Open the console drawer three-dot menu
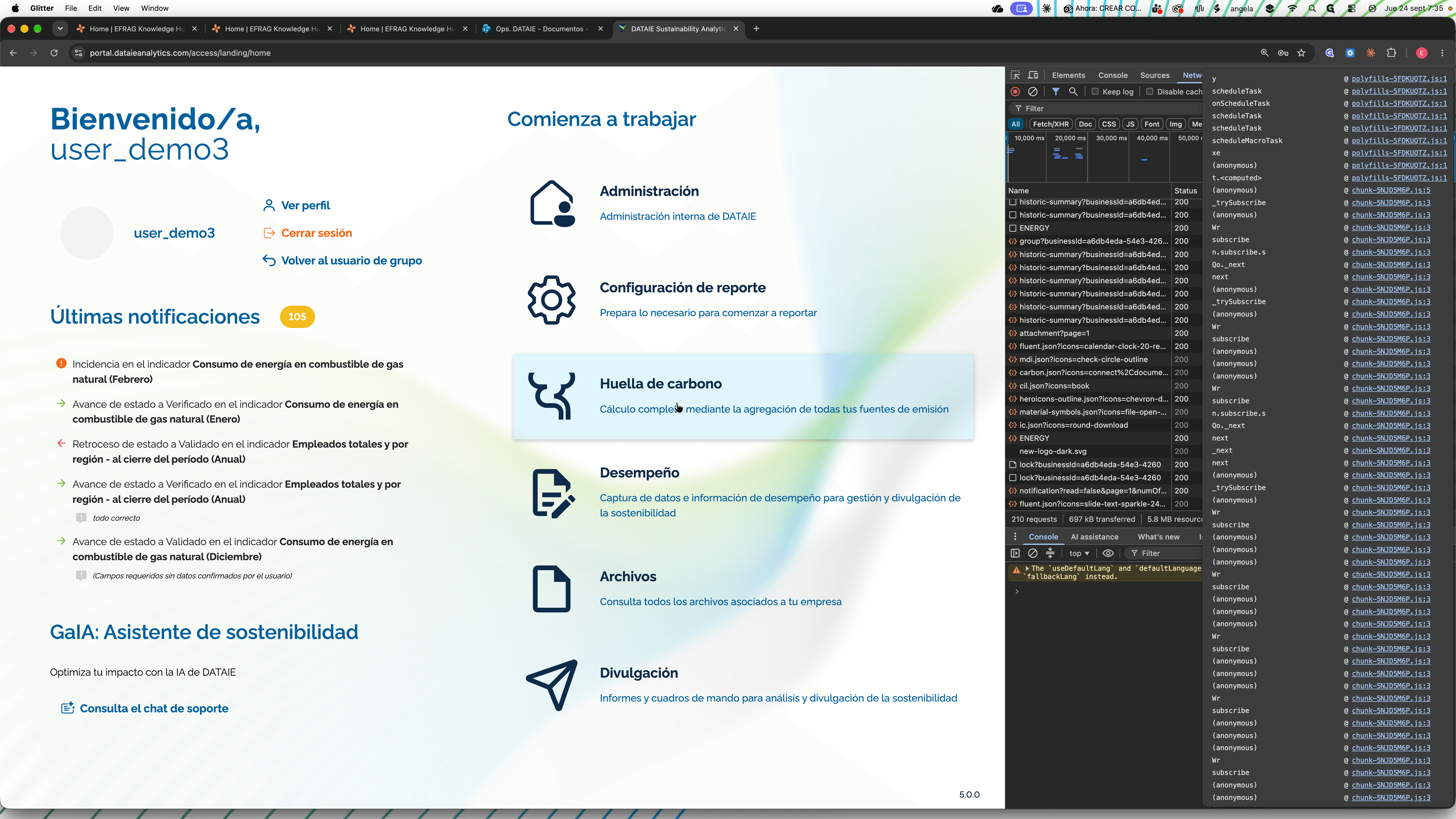This screenshot has width=1456, height=819. coord(1015,537)
